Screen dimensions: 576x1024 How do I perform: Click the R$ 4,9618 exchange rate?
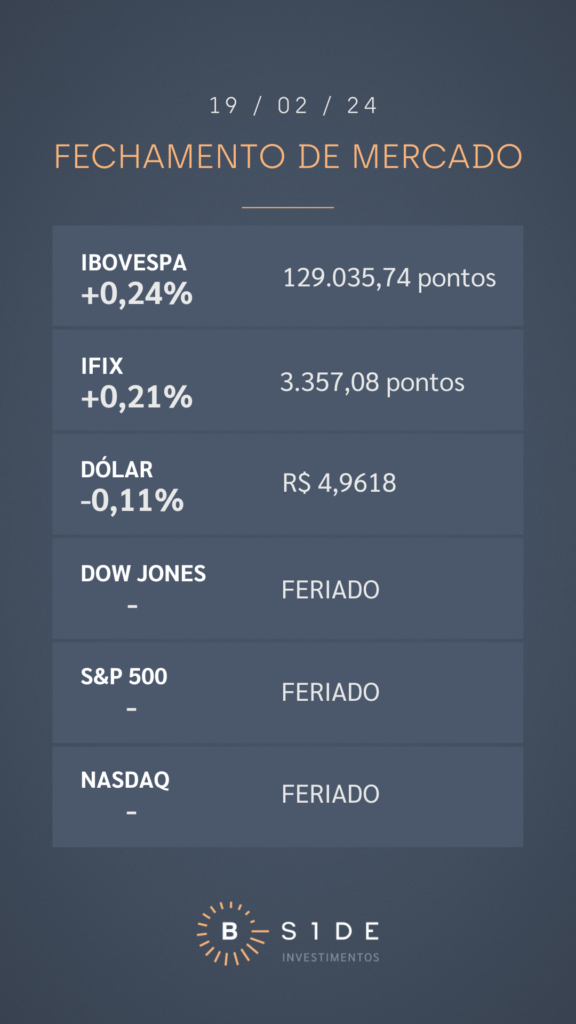(339, 484)
